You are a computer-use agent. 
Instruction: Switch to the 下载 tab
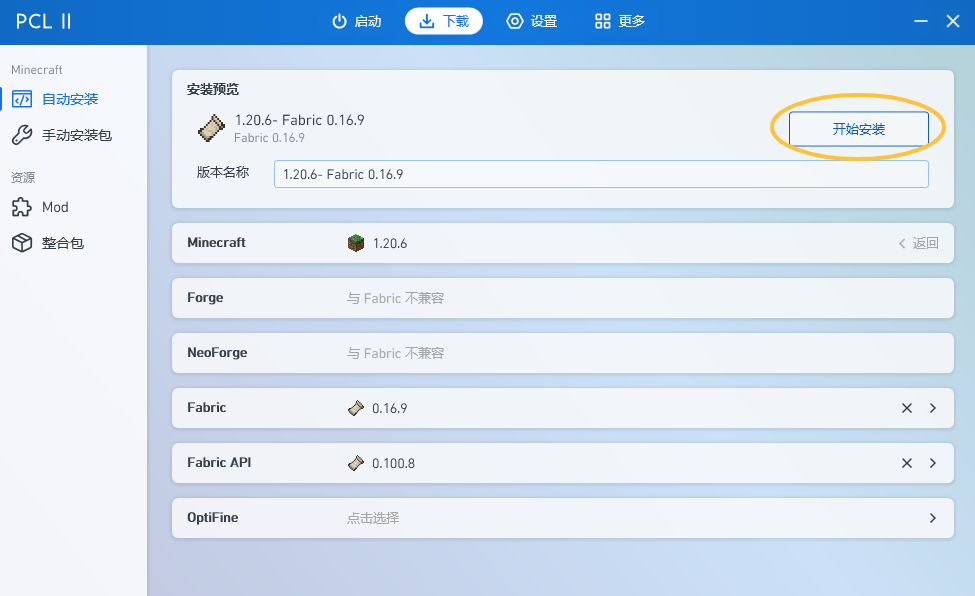(443, 22)
